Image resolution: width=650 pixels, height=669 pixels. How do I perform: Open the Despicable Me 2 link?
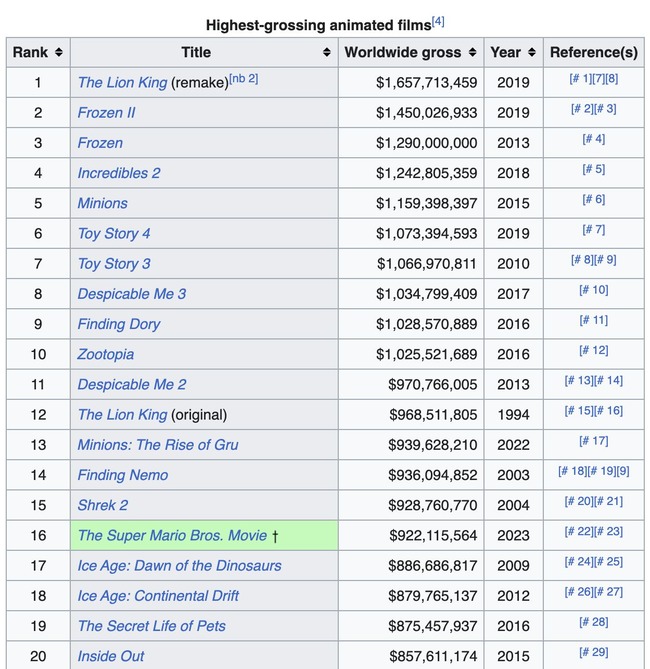132,384
